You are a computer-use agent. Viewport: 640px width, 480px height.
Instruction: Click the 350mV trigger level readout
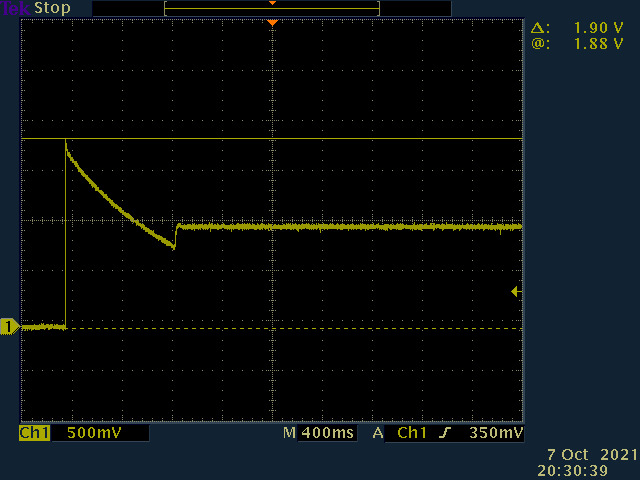tap(496, 433)
